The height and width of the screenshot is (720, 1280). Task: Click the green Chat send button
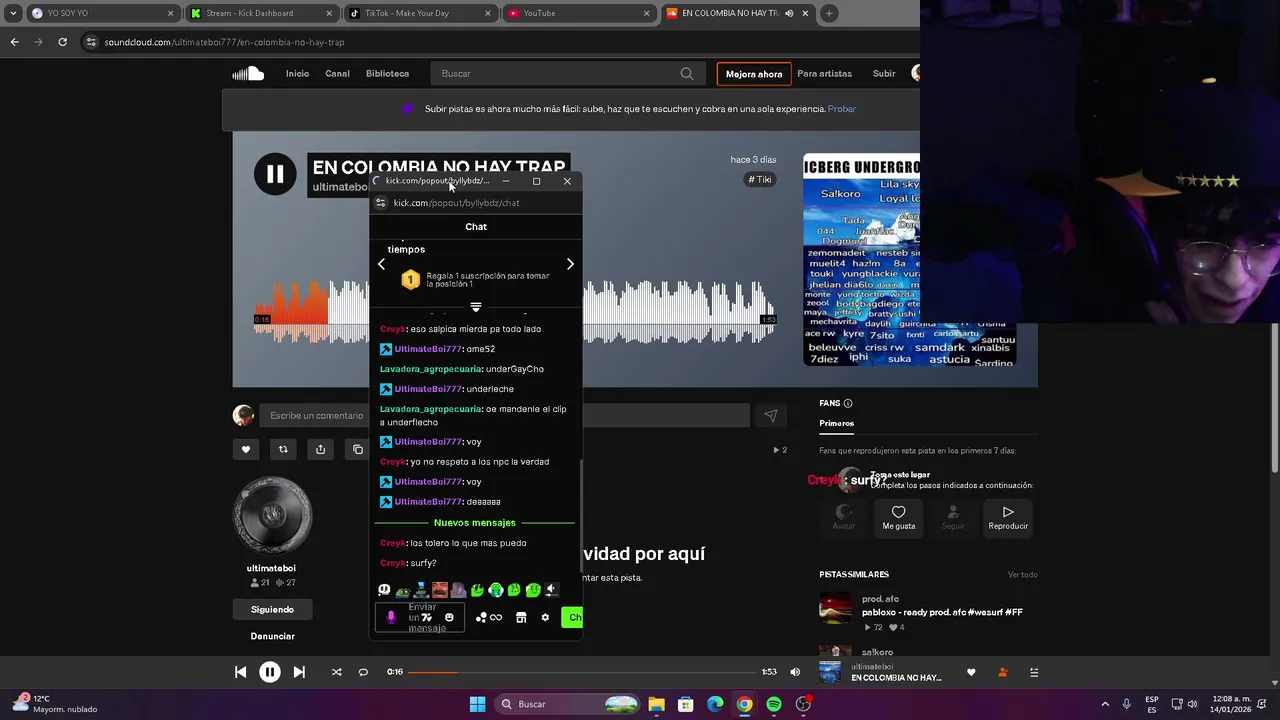(x=572, y=617)
